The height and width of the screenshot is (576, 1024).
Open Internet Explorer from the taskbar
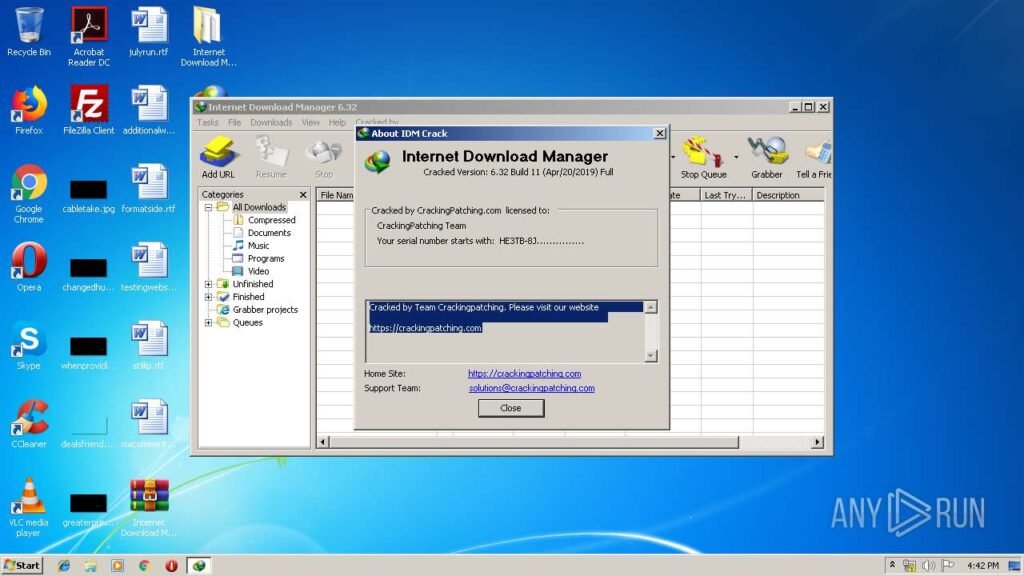click(63, 566)
